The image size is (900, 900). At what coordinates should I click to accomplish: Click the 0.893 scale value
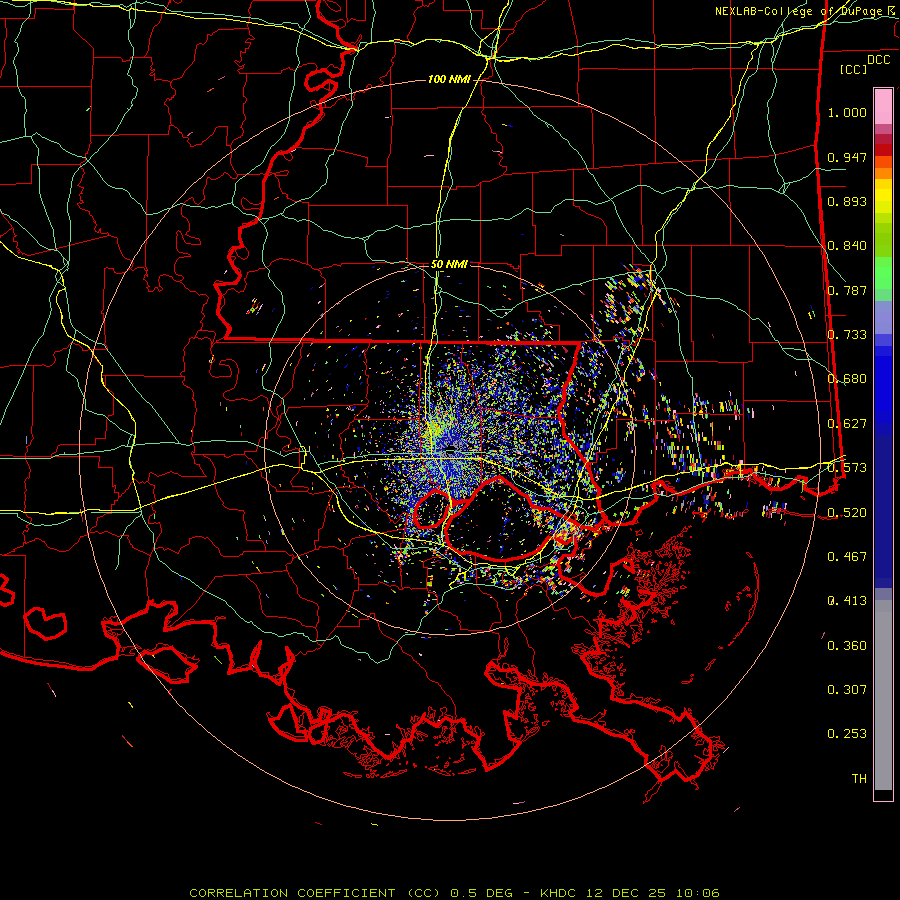tap(847, 201)
